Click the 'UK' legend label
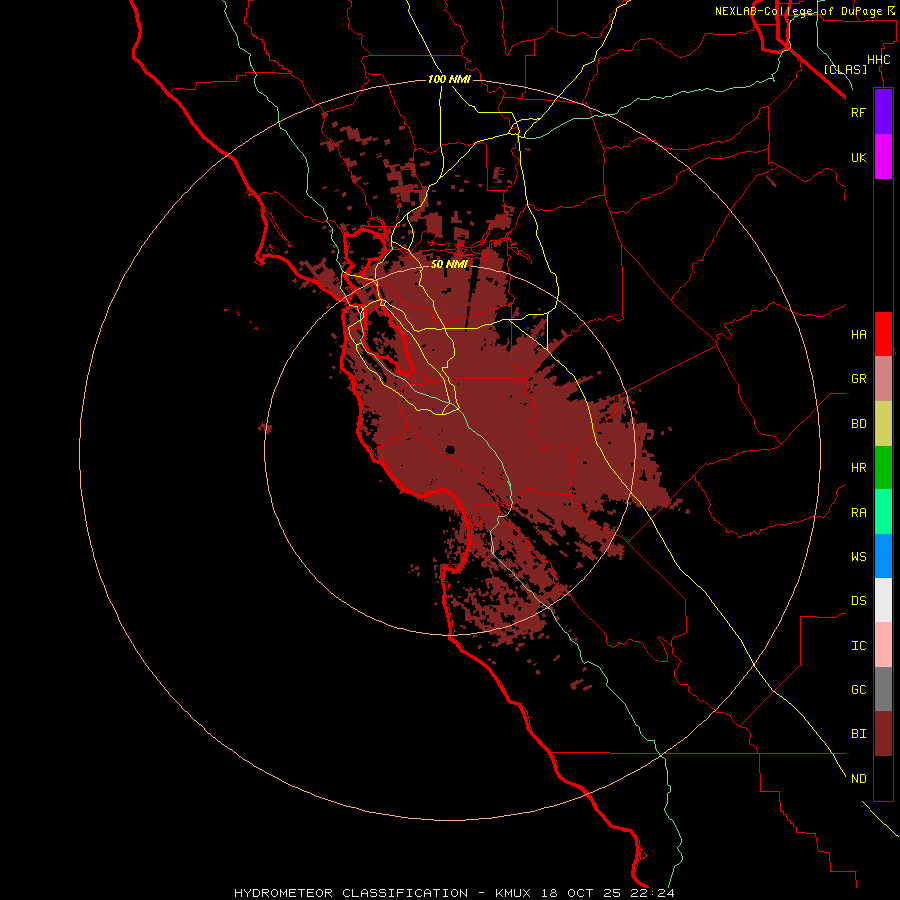The width and height of the screenshot is (900, 900). pyautogui.click(x=858, y=157)
